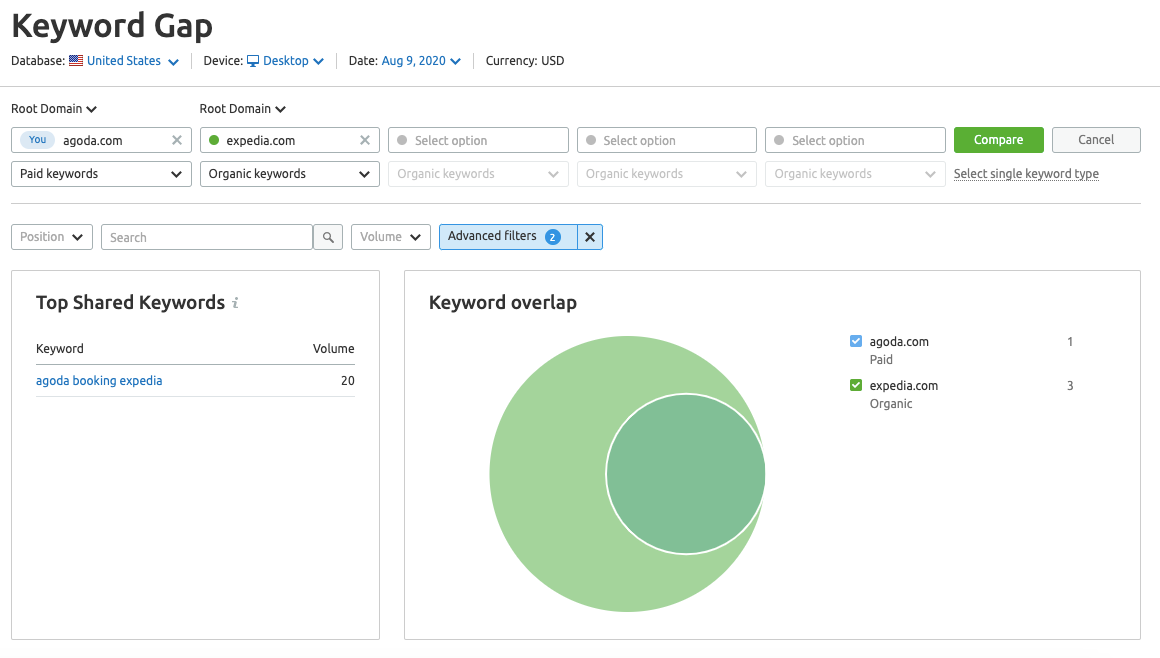Click the Top Shared Keywords heading
1160x658 pixels.
pyautogui.click(x=130, y=303)
